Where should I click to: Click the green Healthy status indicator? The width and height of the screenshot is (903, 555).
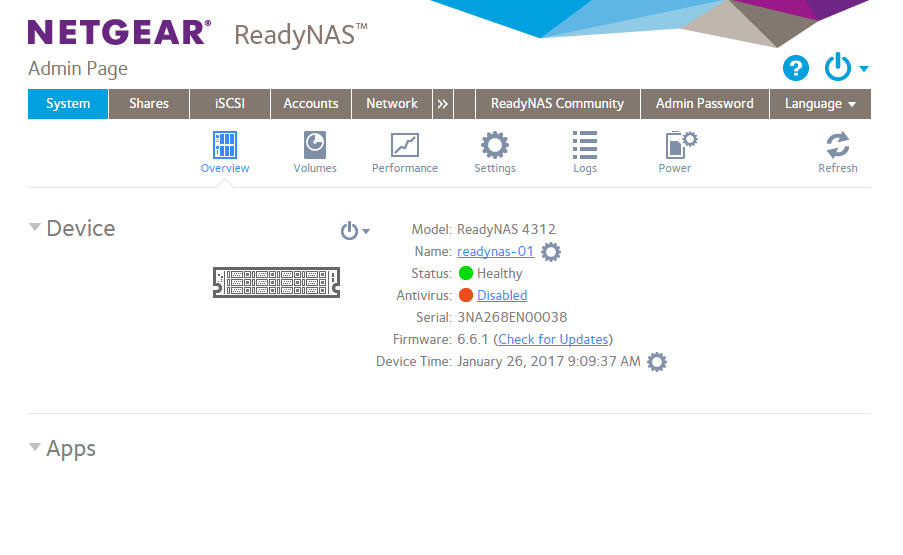(x=465, y=273)
